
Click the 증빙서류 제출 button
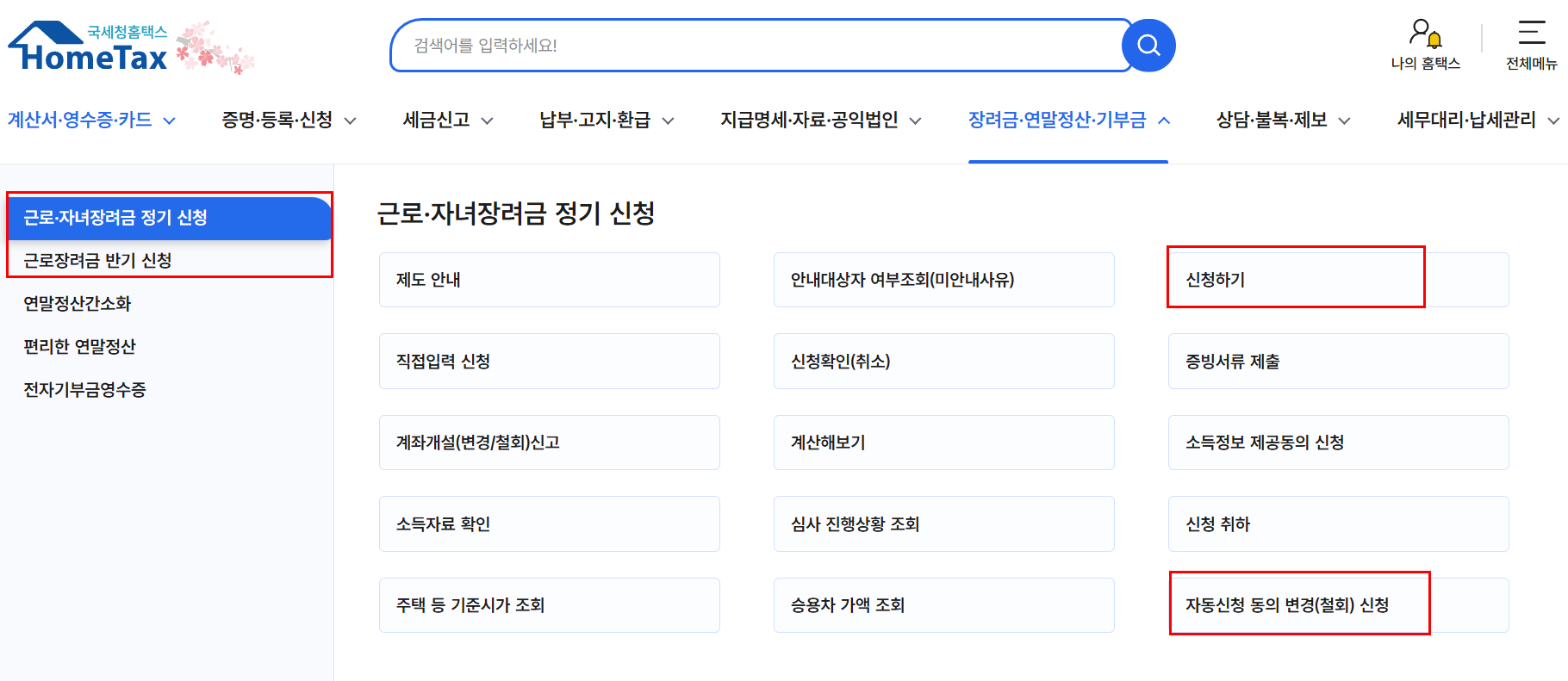tap(1339, 361)
